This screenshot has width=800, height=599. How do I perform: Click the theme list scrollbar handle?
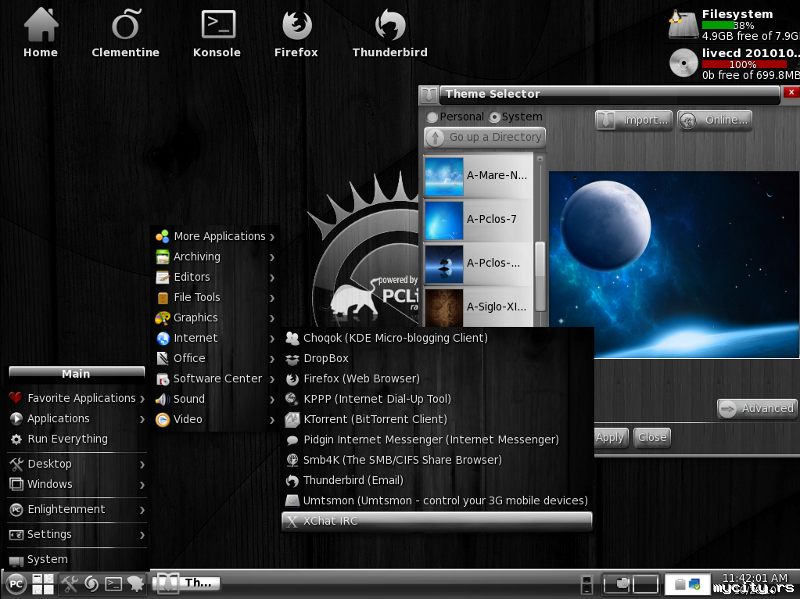540,276
